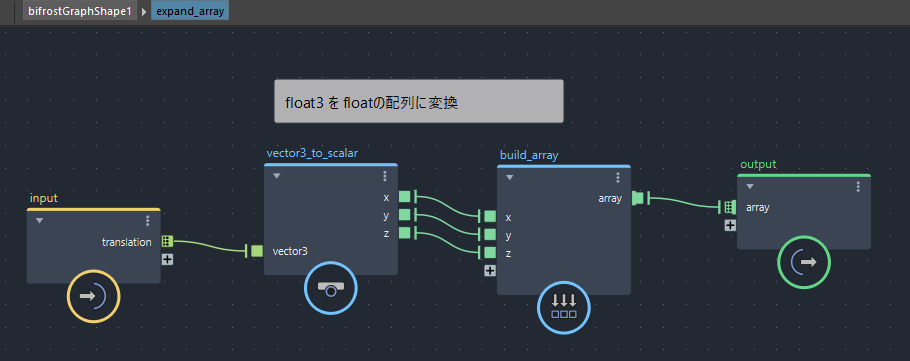Collapse the build_array node triangle
Screen dimensions: 910x361
pos(510,178)
